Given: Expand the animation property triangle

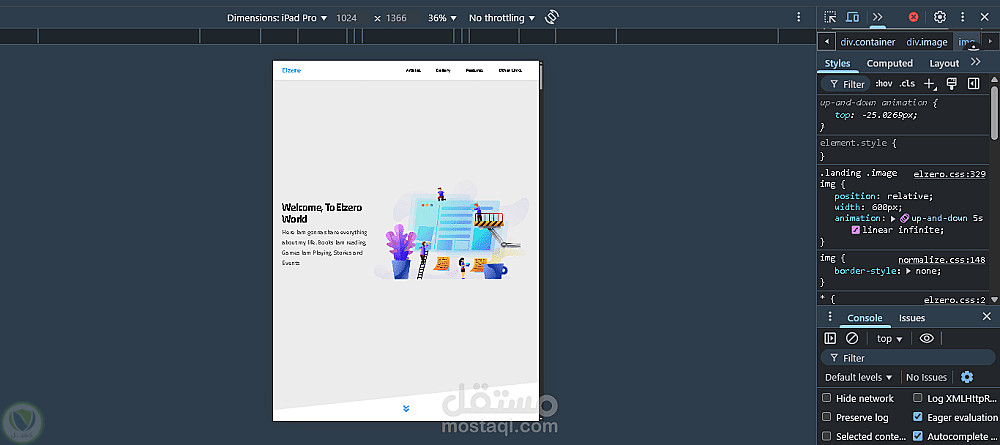Looking at the screenshot, I should click(893, 218).
